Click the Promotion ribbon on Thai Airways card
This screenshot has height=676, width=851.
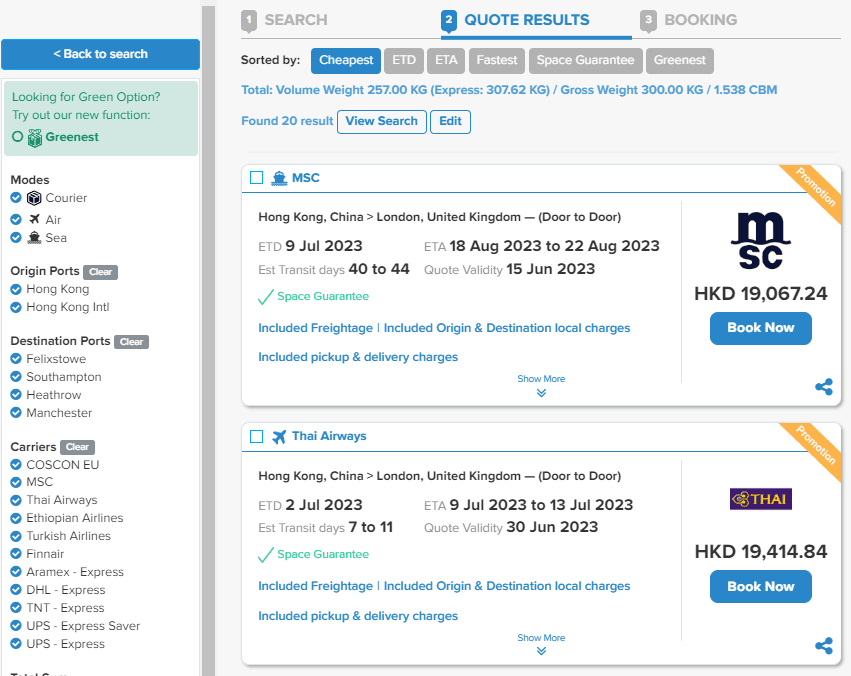click(x=815, y=446)
